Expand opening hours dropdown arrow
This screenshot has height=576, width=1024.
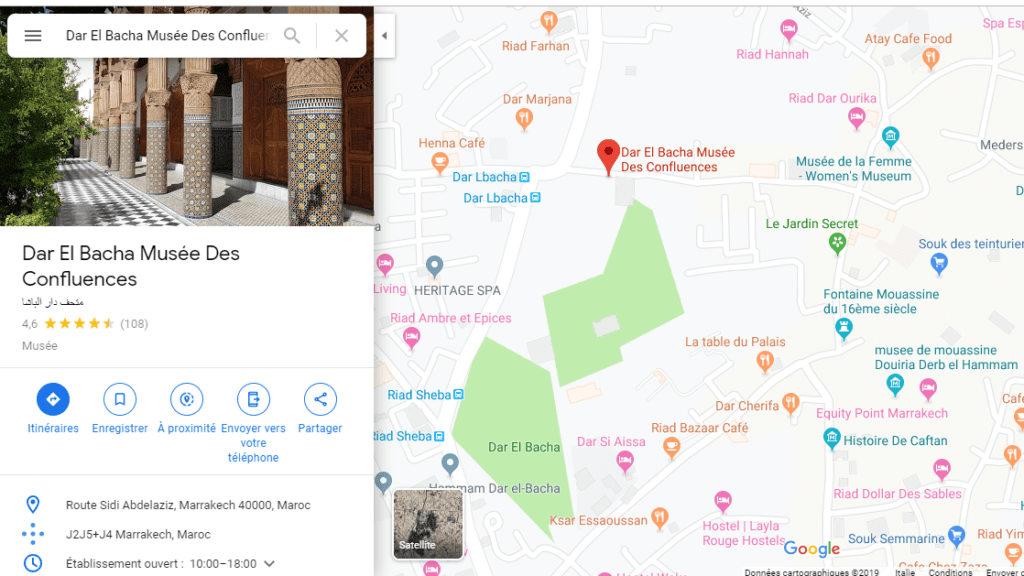(269, 564)
